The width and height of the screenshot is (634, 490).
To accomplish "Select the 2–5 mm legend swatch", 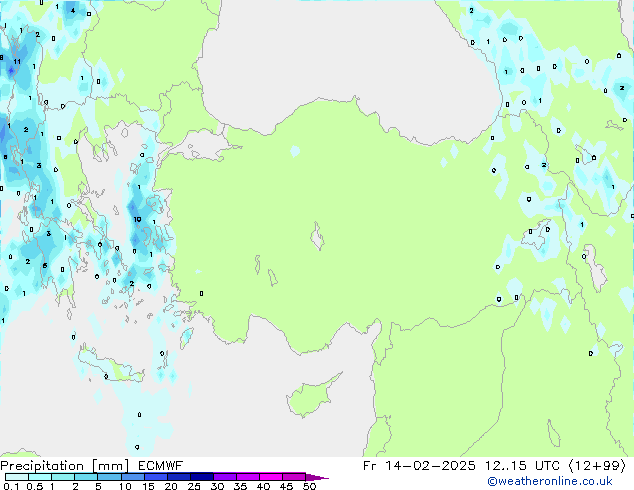I will 86,477.
